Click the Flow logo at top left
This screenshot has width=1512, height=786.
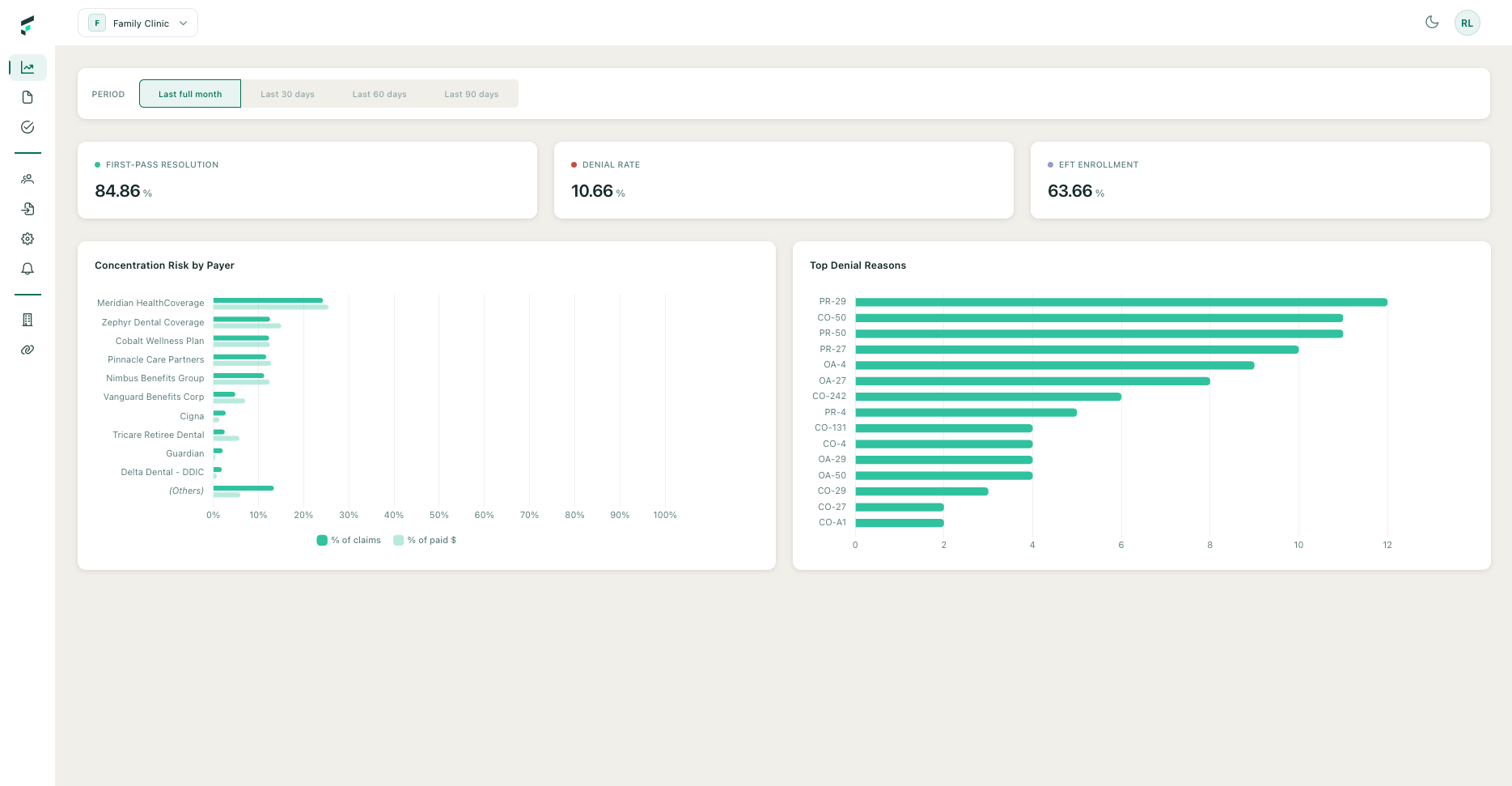(x=27, y=24)
